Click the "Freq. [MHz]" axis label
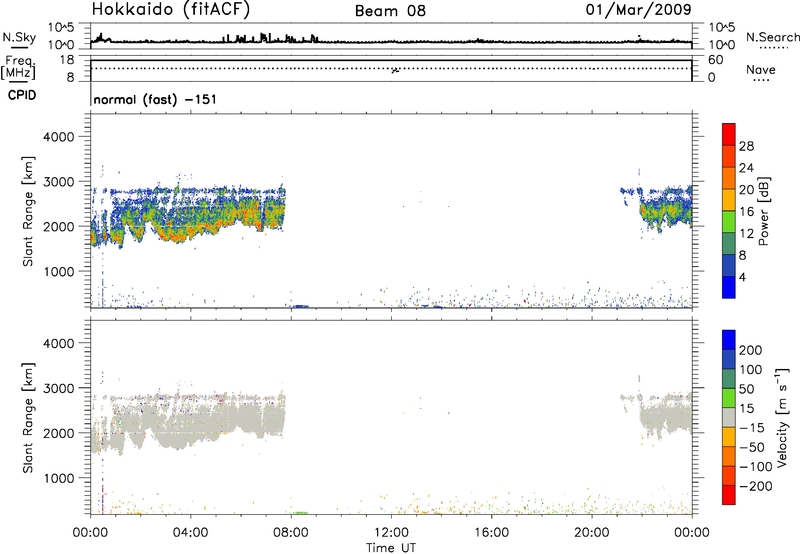 pyautogui.click(x=19, y=68)
